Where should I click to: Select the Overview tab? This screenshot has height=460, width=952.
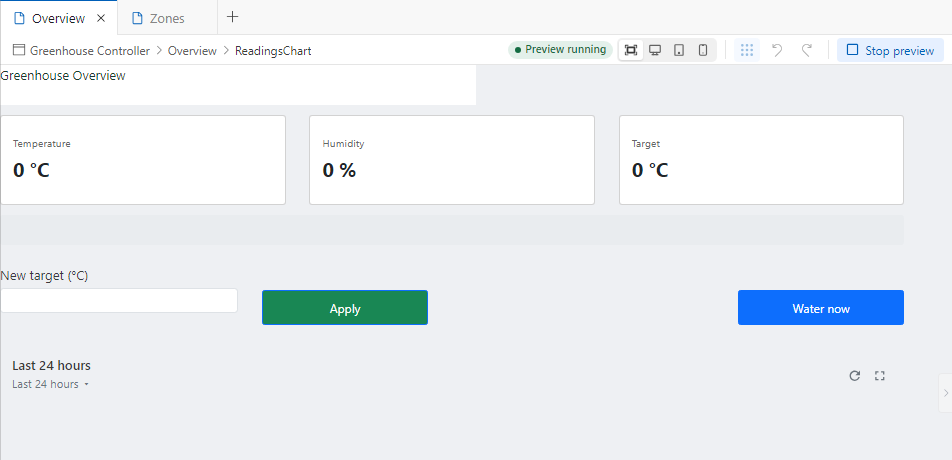click(x=58, y=18)
